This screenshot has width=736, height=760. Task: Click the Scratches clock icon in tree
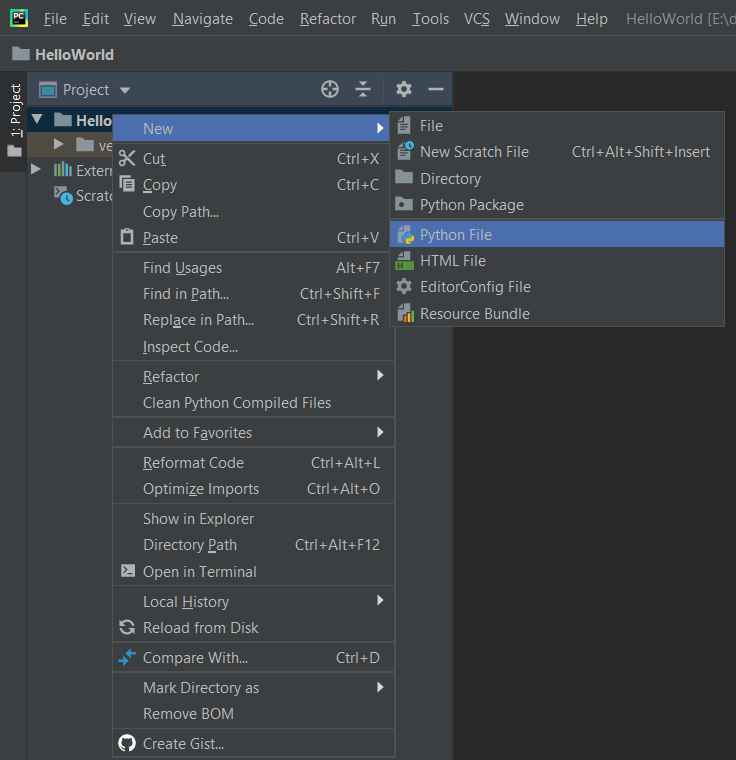(63, 195)
